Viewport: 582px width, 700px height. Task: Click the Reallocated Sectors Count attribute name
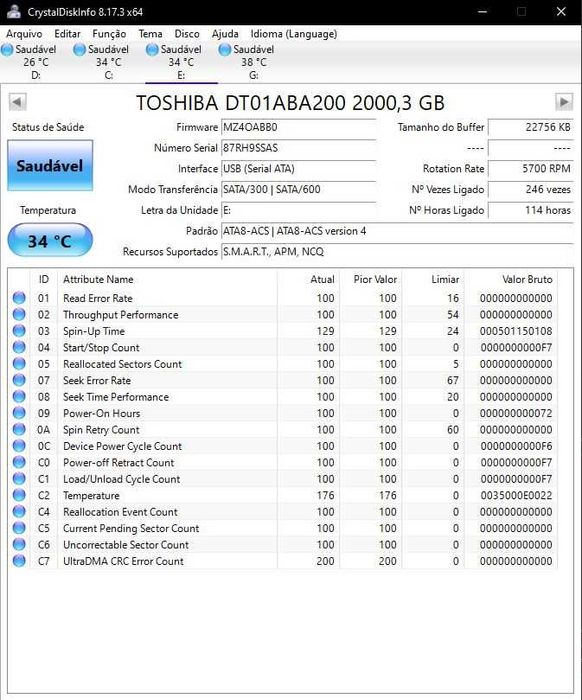click(x=122, y=364)
